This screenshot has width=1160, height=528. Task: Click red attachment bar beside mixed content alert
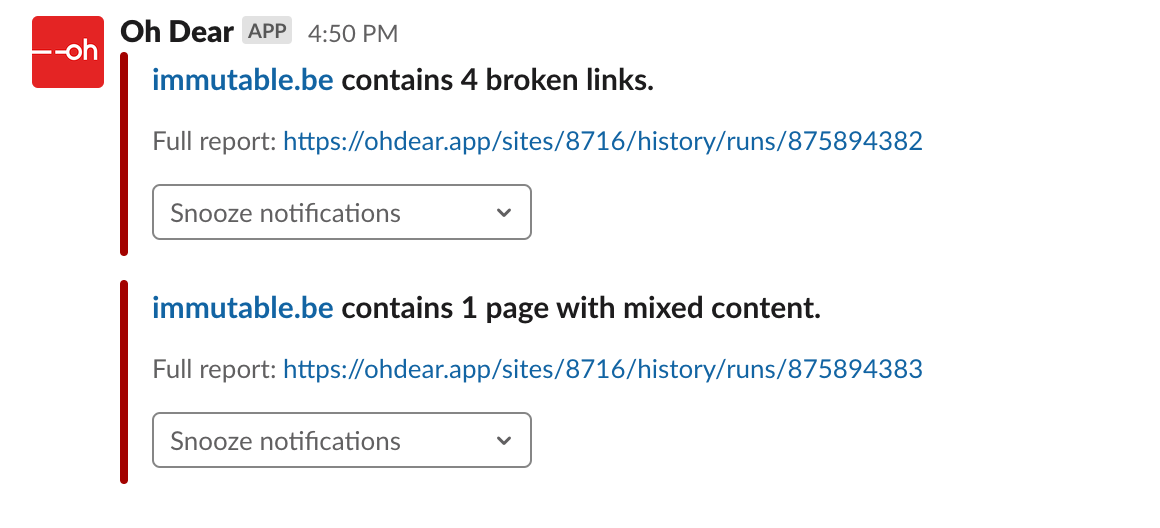click(124, 382)
